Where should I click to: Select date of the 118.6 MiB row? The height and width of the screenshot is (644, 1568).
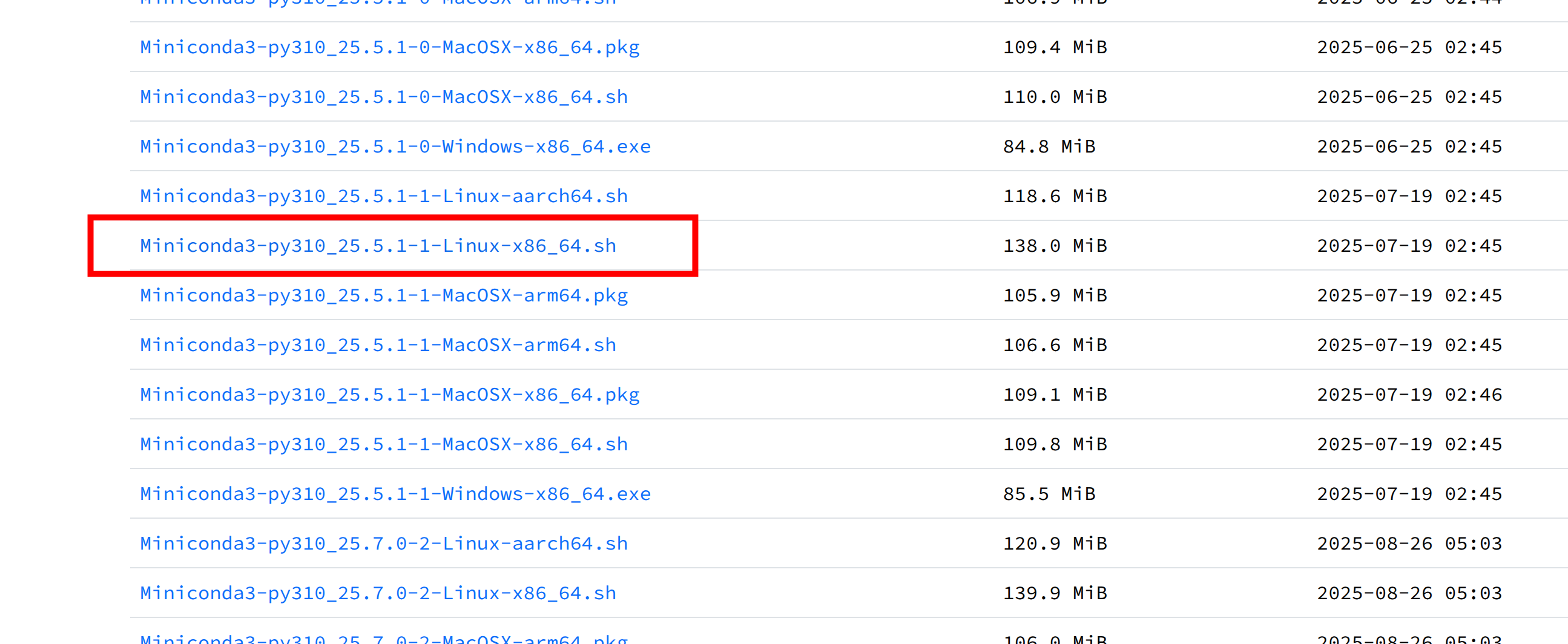(1410, 196)
